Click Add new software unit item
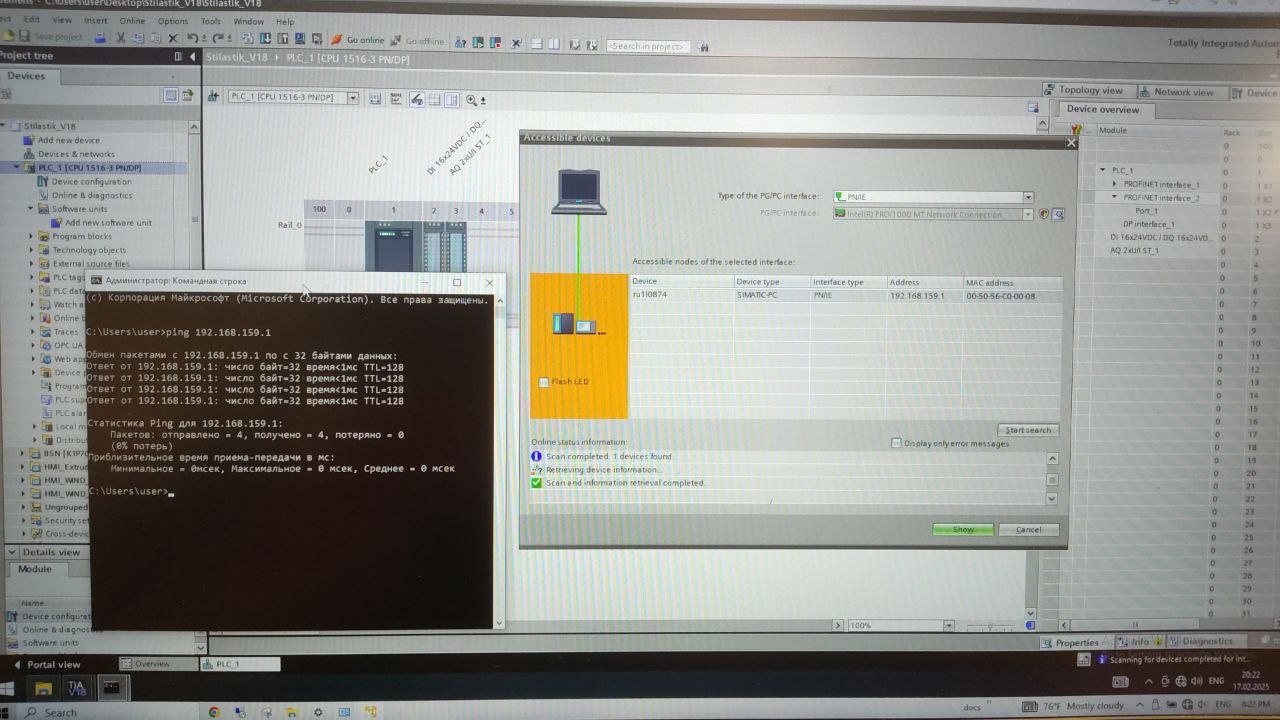Image resolution: width=1280 pixels, height=720 pixels. pyautogui.click(x=108, y=223)
